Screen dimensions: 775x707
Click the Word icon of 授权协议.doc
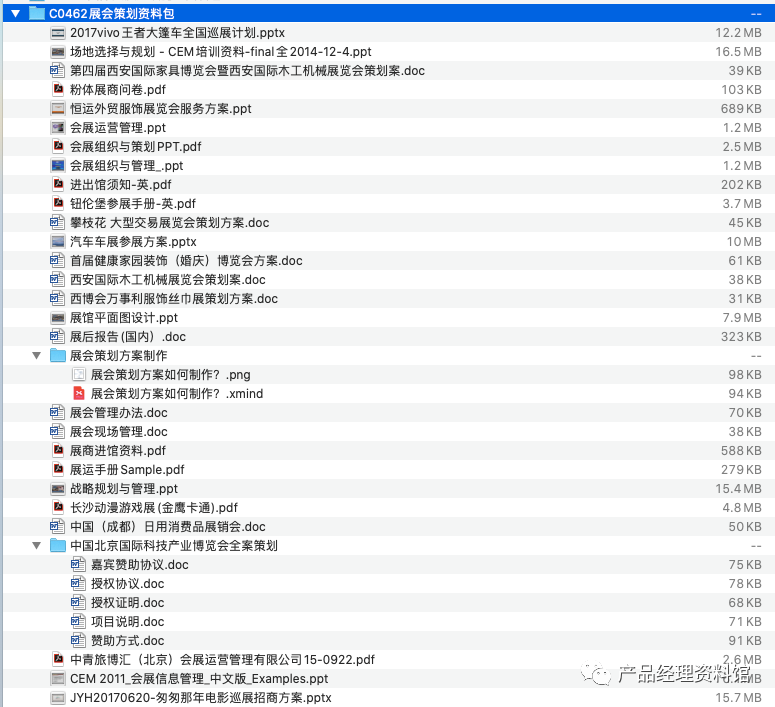click(x=78, y=584)
